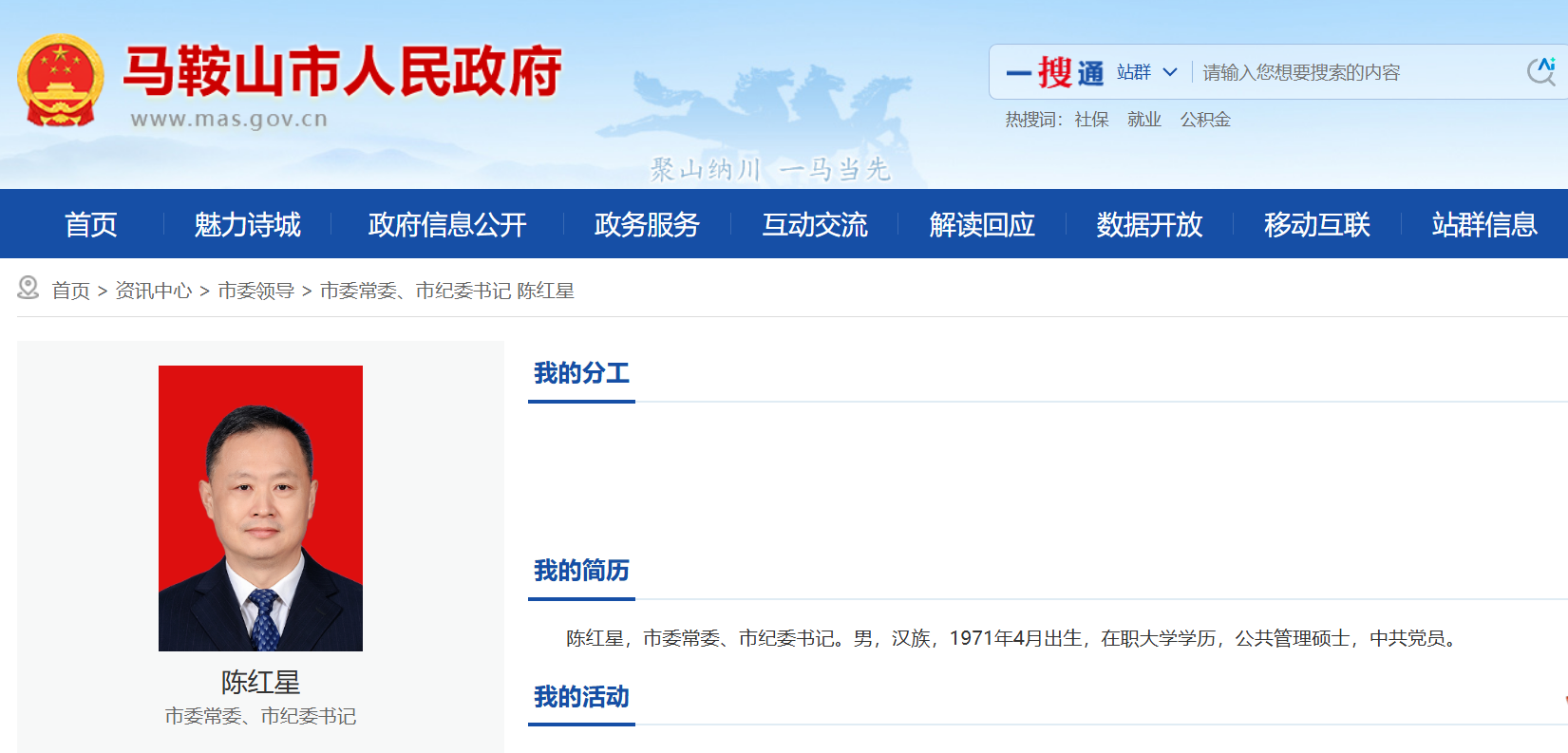Click hot search keyword 公积金
This screenshot has height=753, width=1568.
click(1204, 120)
